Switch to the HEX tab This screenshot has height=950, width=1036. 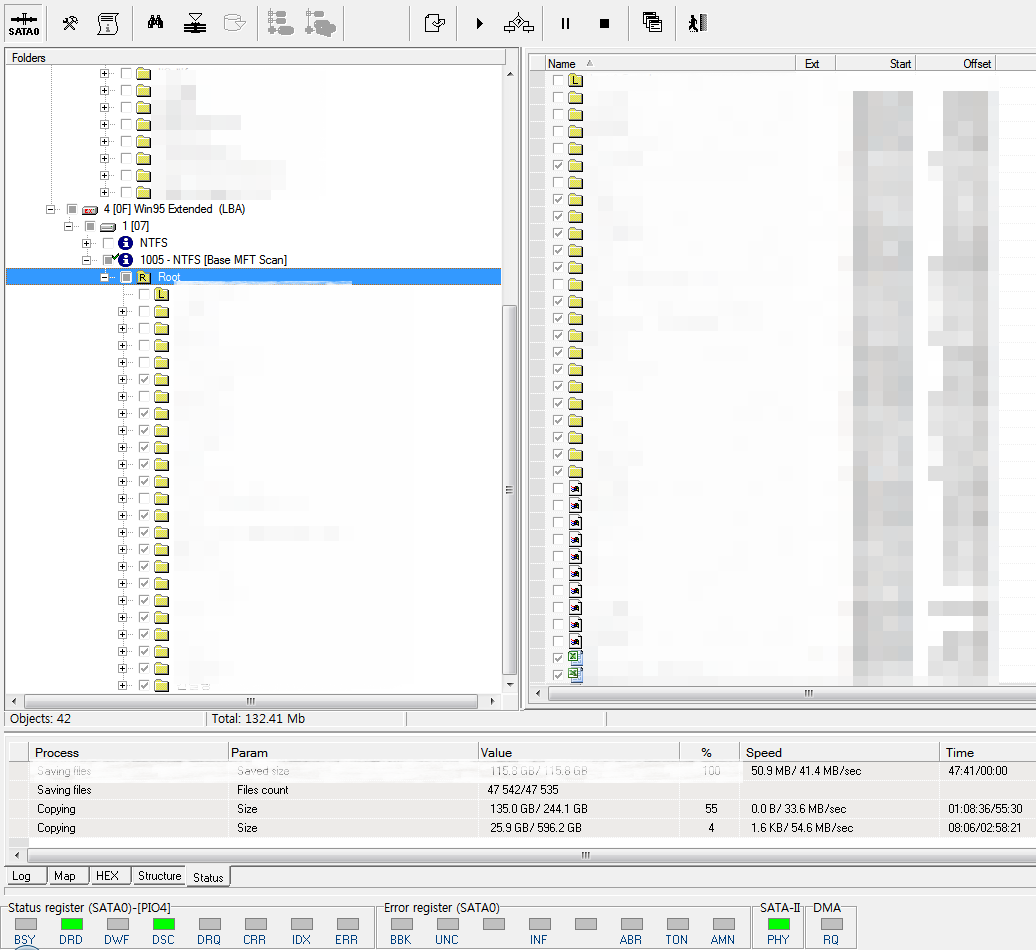pos(107,876)
